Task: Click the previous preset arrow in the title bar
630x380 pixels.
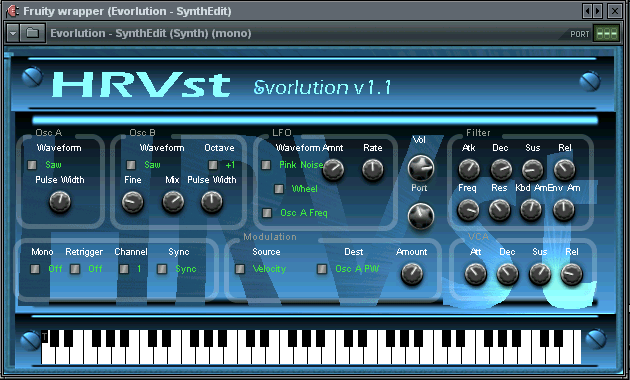Action: (588, 11)
